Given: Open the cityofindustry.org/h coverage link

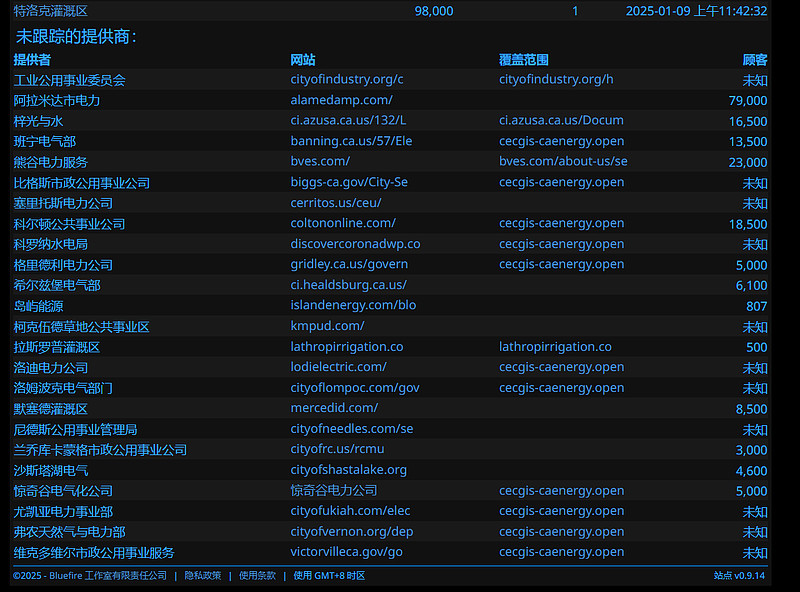Looking at the screenshot, I should [556, 79].
